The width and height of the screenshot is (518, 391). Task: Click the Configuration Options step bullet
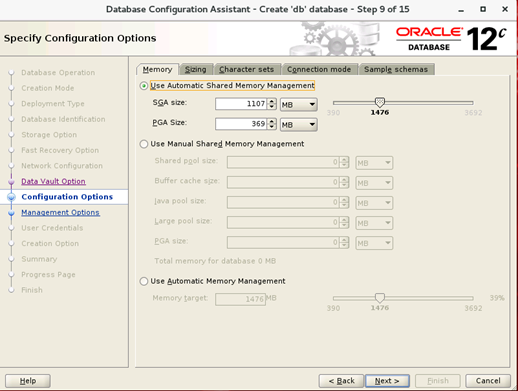tap(11, 197)
